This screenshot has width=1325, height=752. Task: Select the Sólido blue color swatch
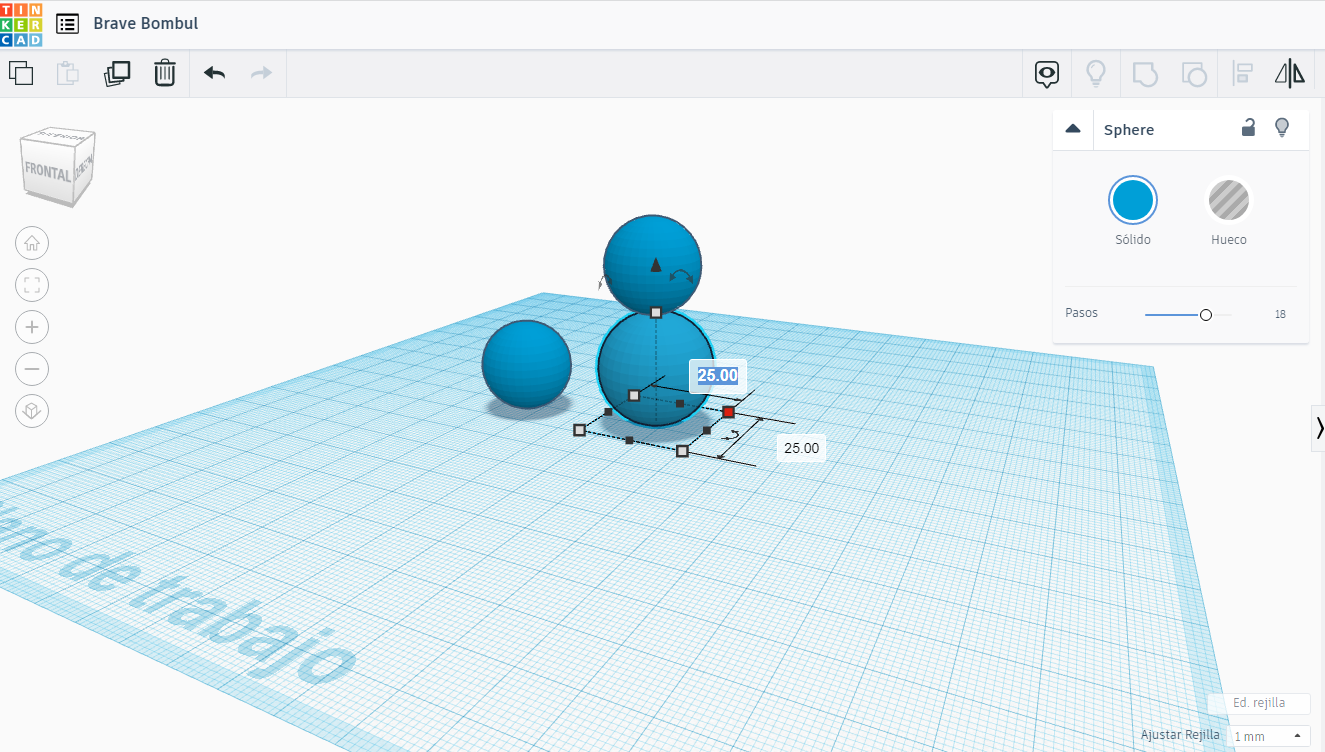pyautogui.click(x=1133, y=200)
